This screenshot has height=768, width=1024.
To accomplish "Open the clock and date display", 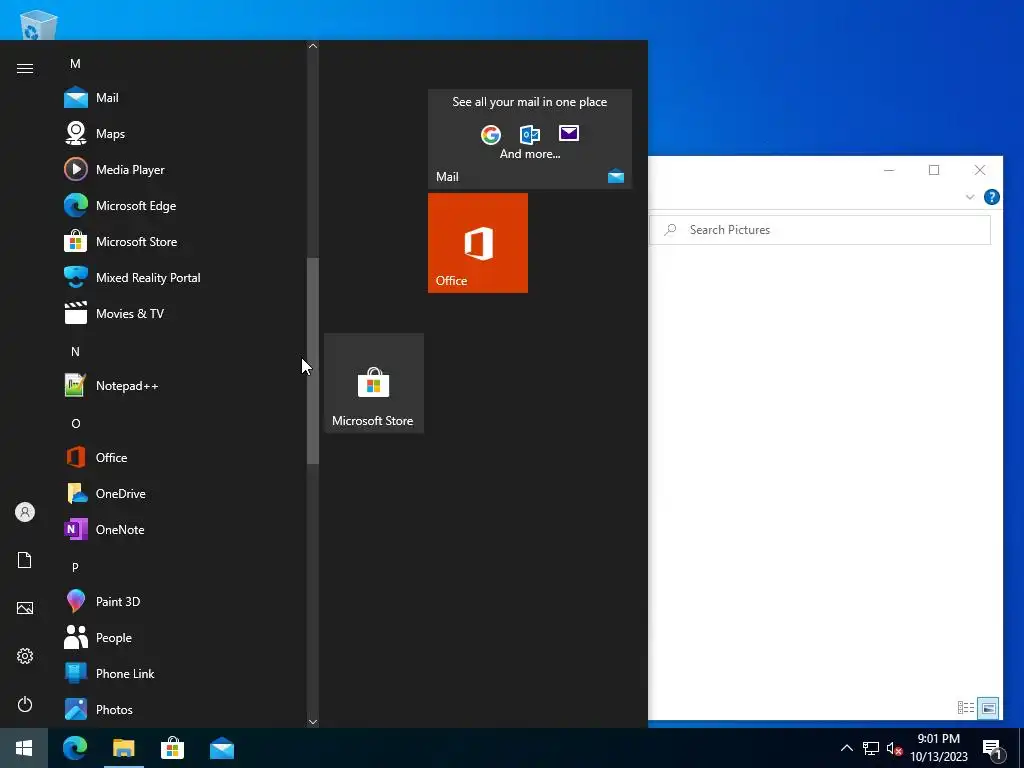I will [938, 748].
